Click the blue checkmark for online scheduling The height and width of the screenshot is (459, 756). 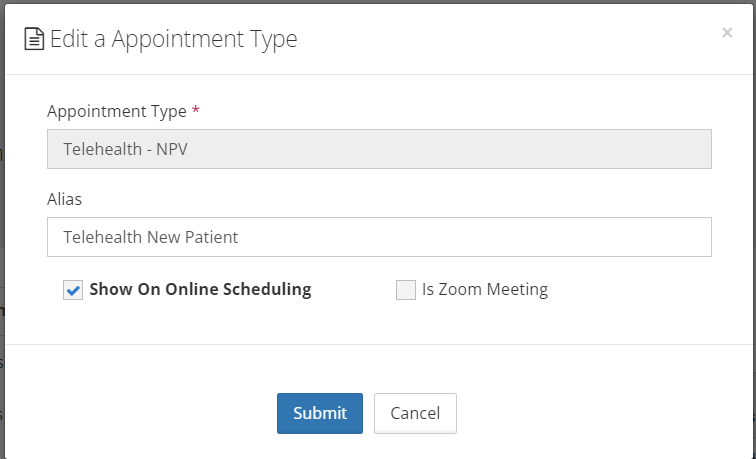(73, 290)
